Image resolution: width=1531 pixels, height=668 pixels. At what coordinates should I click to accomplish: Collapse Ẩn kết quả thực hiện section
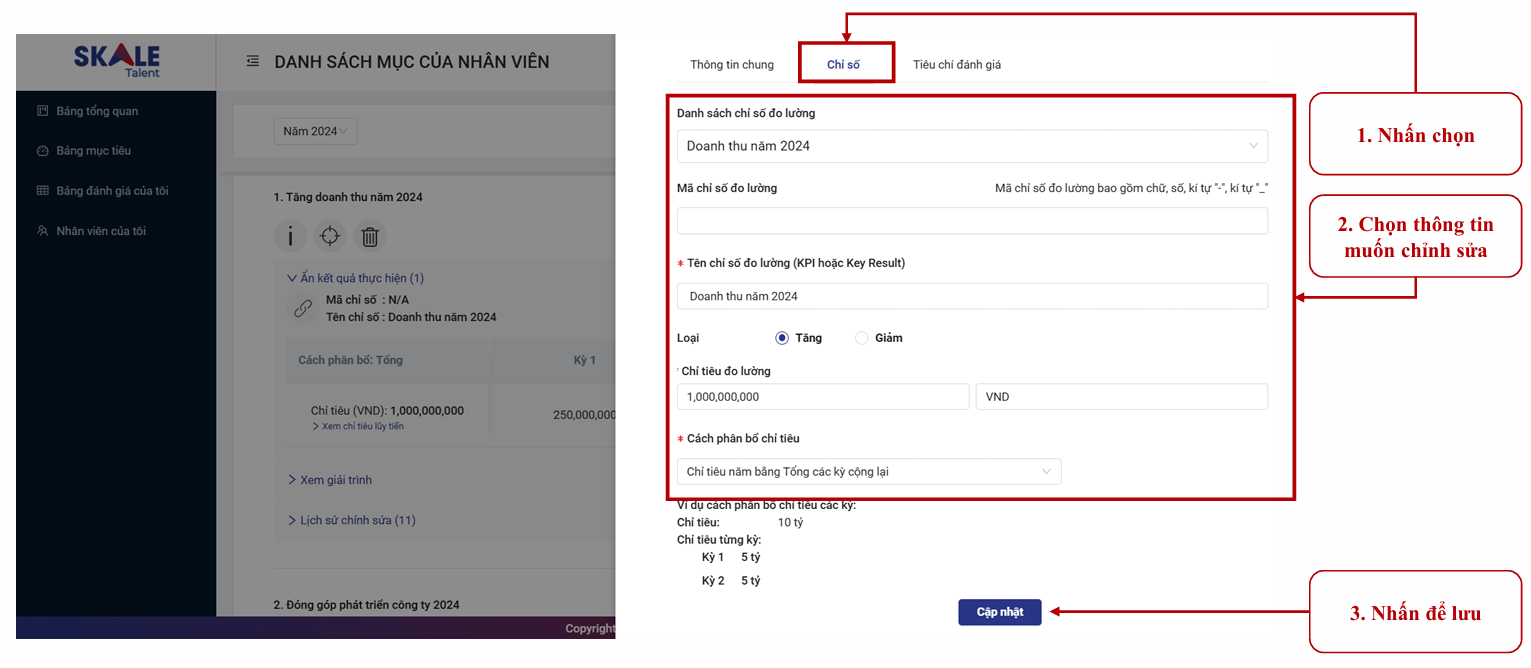click(x=355, y=278)
